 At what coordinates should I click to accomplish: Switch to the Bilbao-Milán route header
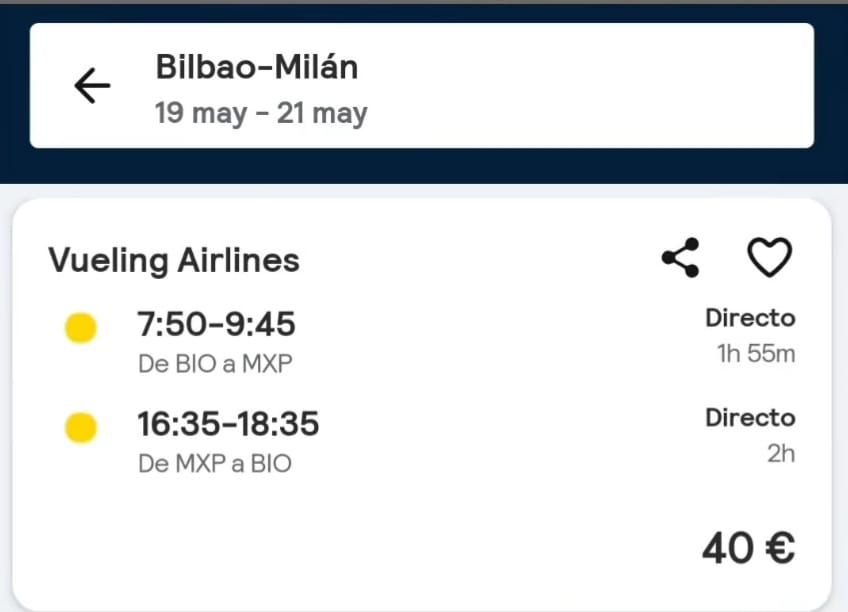coord(258,67)
